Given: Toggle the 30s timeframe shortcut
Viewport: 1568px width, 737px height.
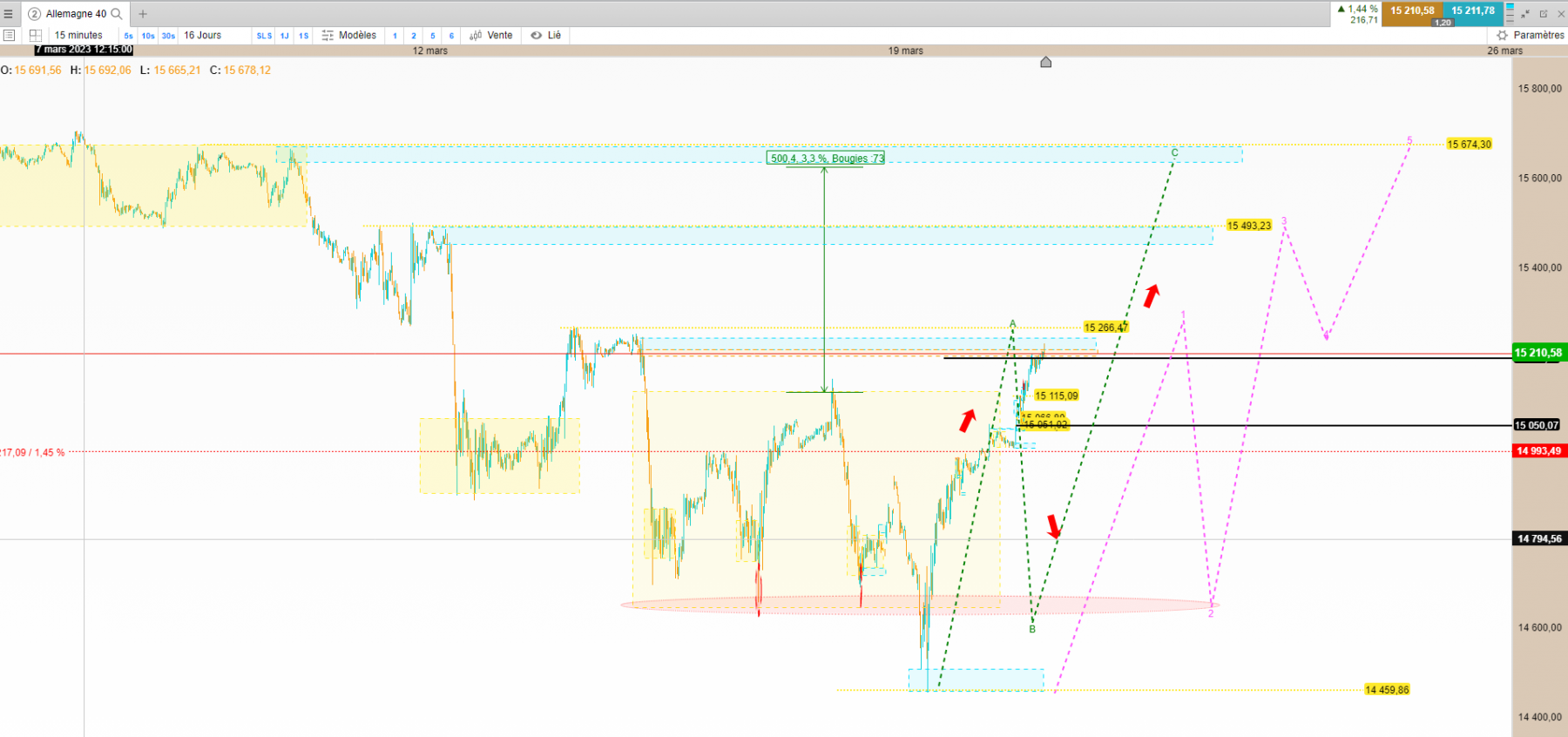Looking at the screenshot, I should pyautogui.click(x=168, y=36).
